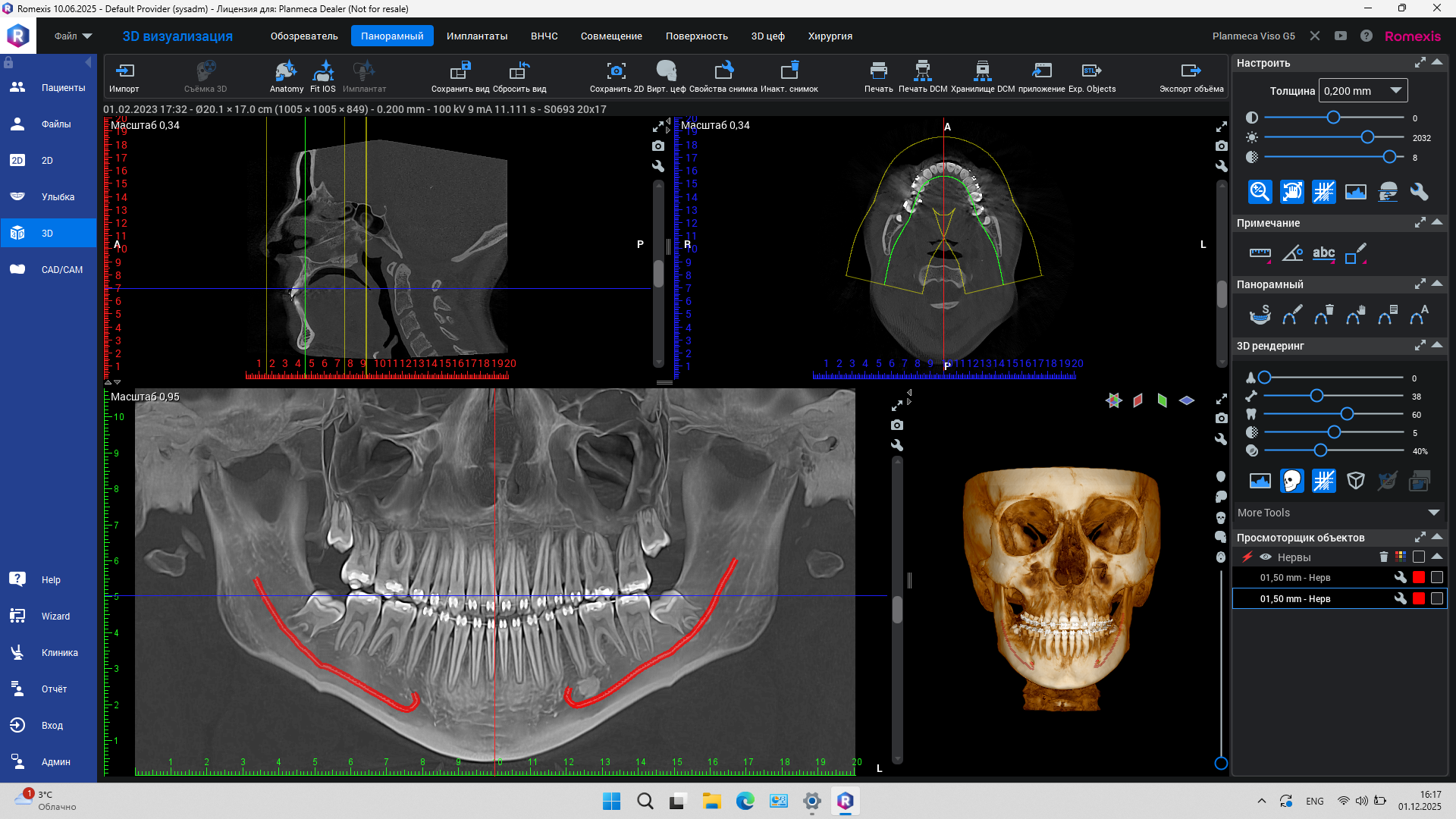Click the skull rendering preset icon
Viewport: 1456px width, 819px height.
pyautogui.click(x=1291, y=481)
